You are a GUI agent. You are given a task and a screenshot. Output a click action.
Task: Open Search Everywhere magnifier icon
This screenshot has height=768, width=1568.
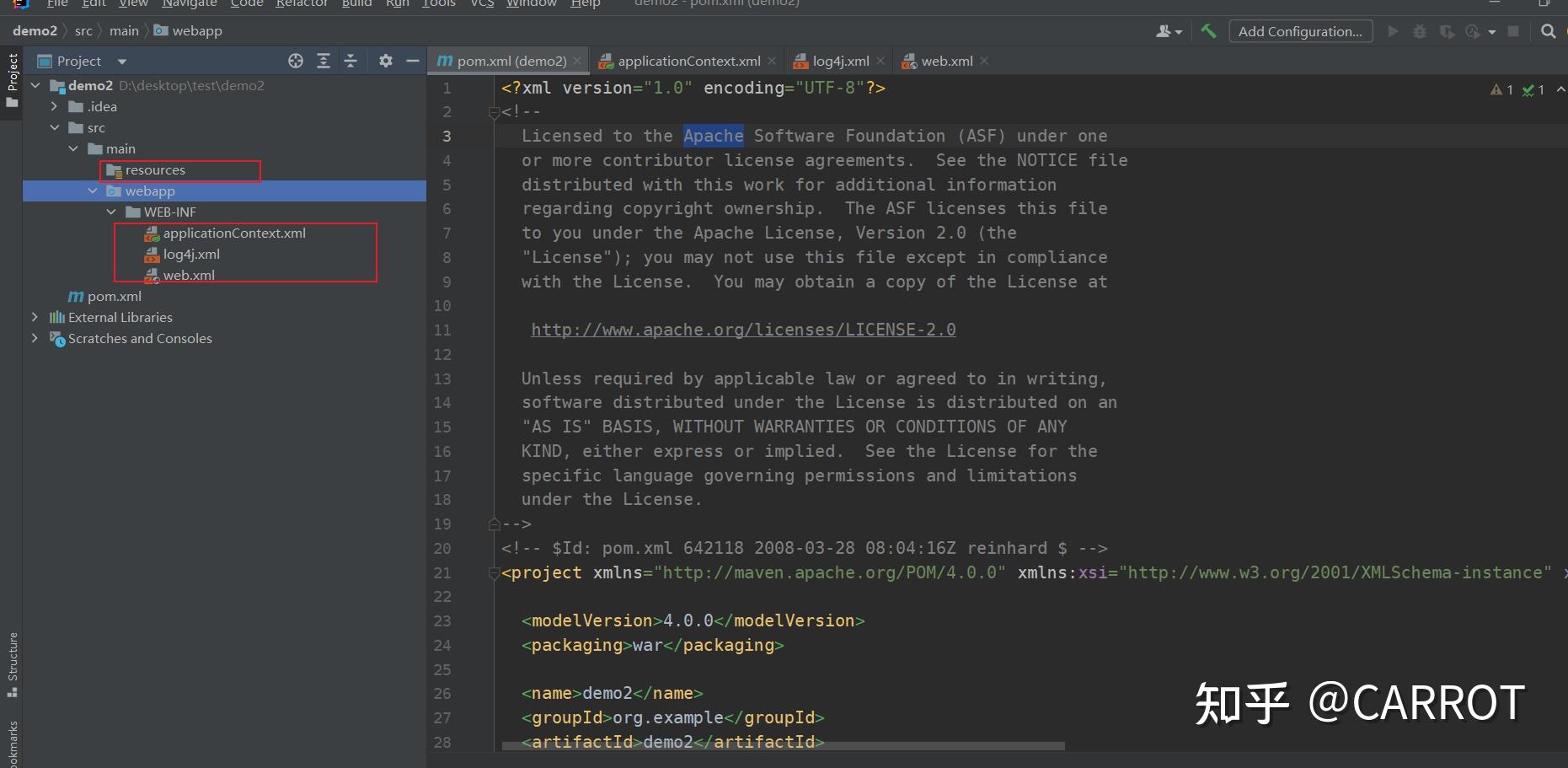click(1548, 31)
